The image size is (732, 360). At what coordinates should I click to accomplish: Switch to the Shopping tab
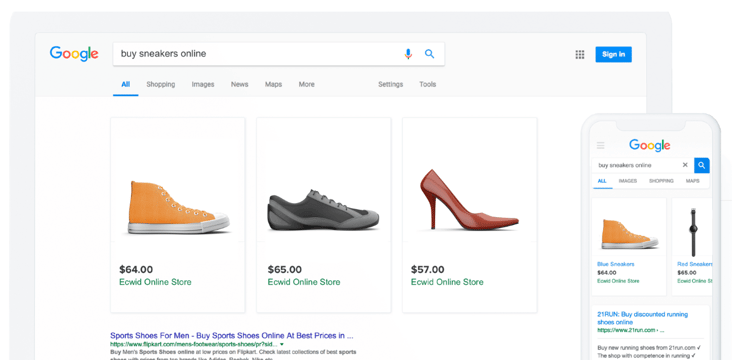161,85
